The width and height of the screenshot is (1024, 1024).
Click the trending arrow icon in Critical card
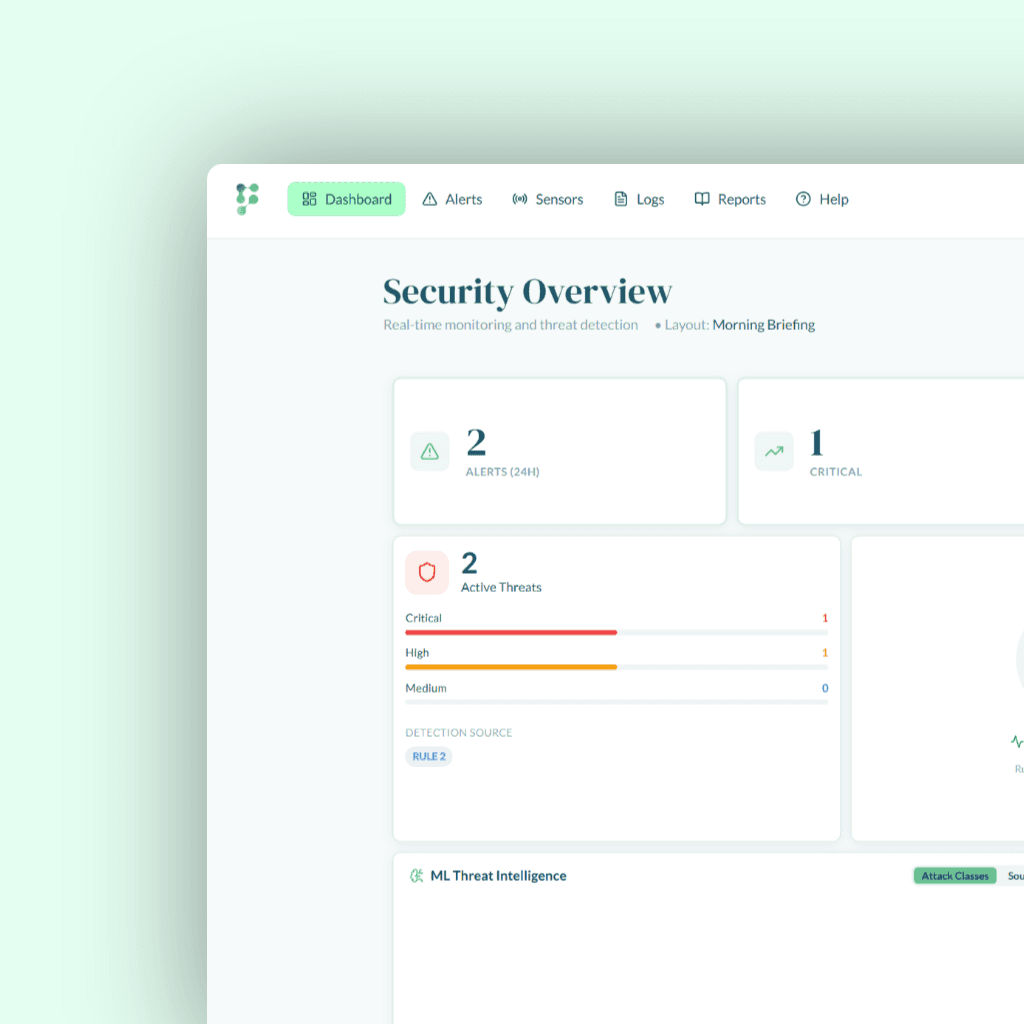(x=774, y=451)
